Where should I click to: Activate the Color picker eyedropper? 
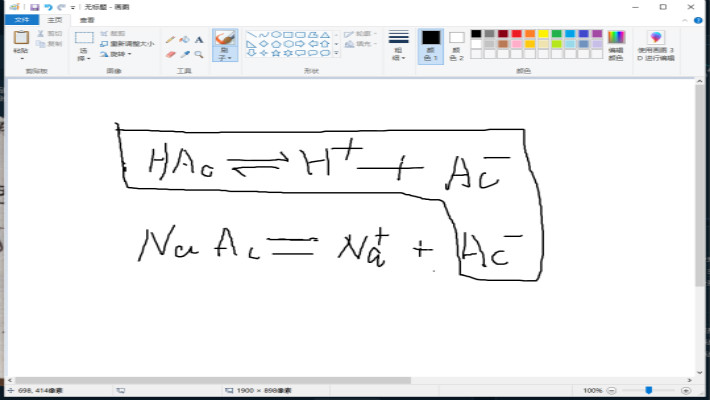(184, 54)
